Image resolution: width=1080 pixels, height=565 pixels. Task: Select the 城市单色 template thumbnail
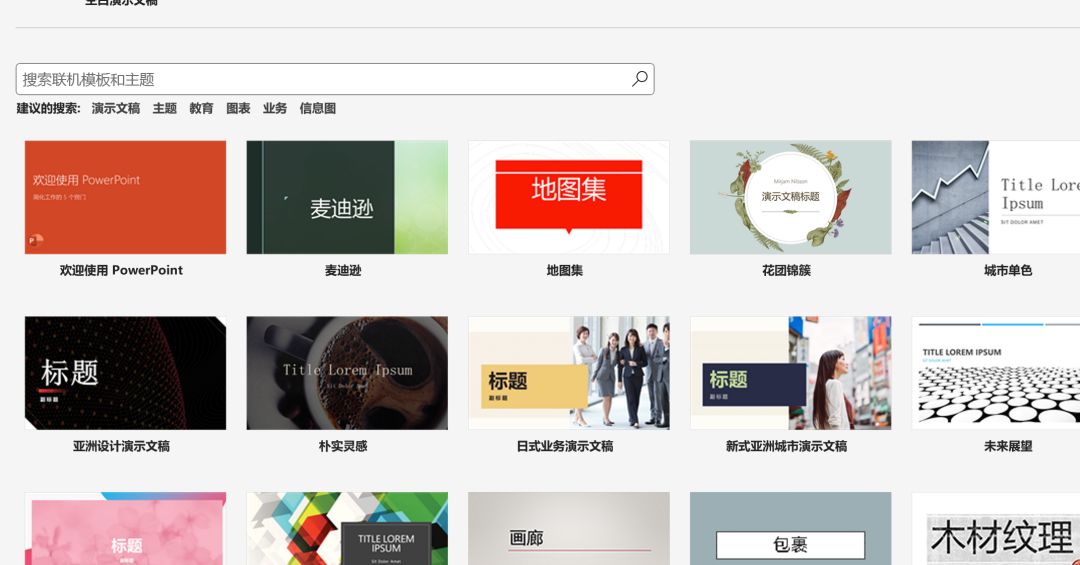coord(996,197)
